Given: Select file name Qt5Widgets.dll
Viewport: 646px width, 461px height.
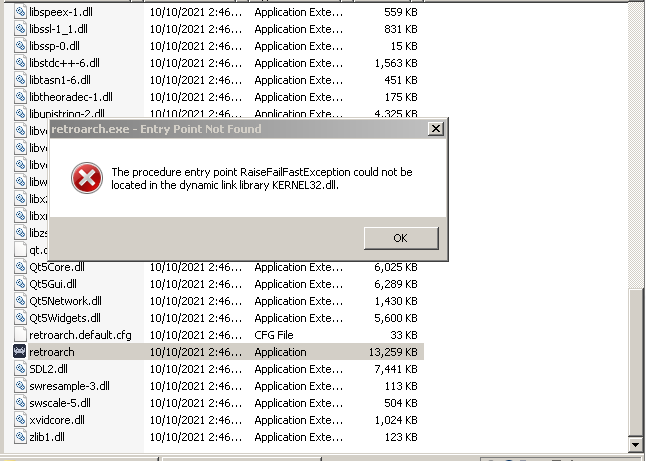Looking at the screenshot, I should coord(65,318).
